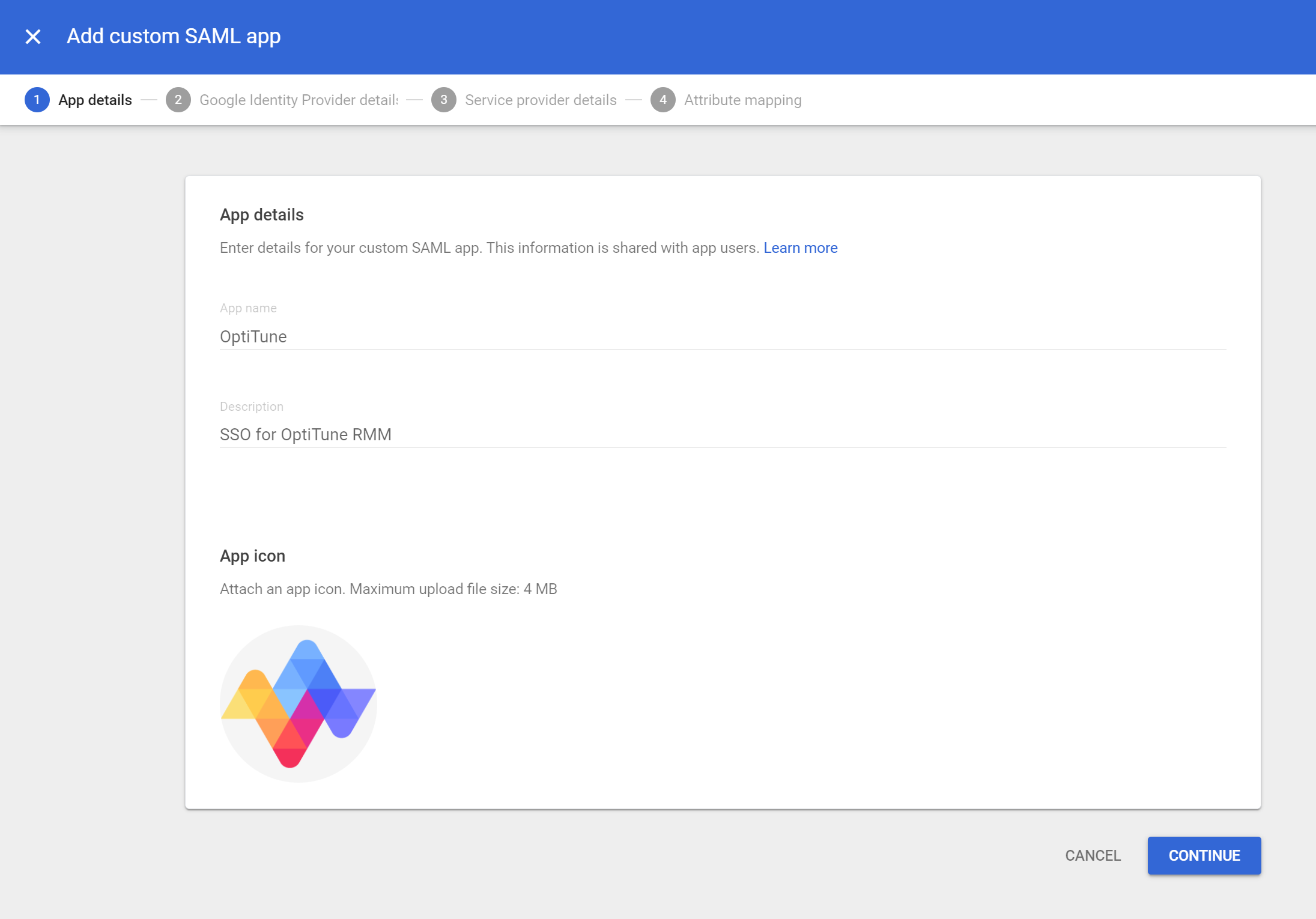Image resolution: width=1316 pixels, height=919 pixels.
Task: Select step 1 circle icon for App details
Action: pos(37,100)
